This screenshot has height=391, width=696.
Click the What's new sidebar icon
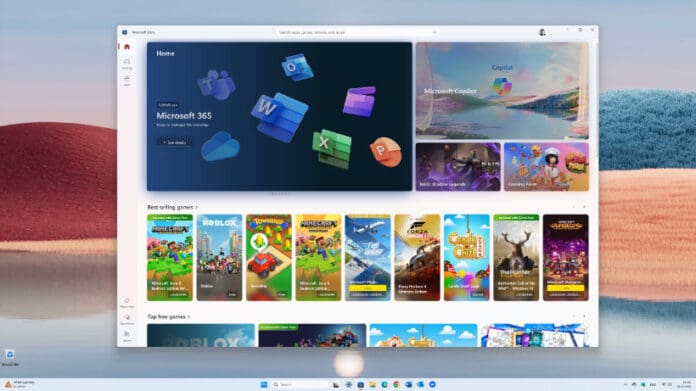pyautogui.click(x=127, y=302)
